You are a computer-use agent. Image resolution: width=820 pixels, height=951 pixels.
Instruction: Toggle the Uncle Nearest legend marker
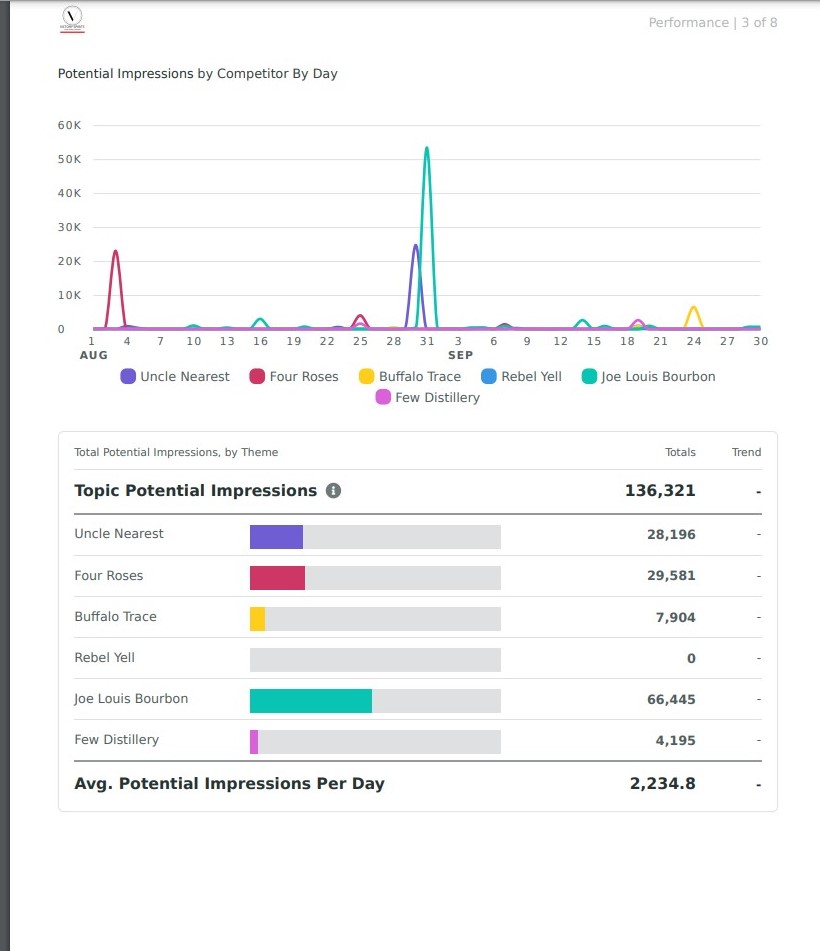[x=128, y=377]
